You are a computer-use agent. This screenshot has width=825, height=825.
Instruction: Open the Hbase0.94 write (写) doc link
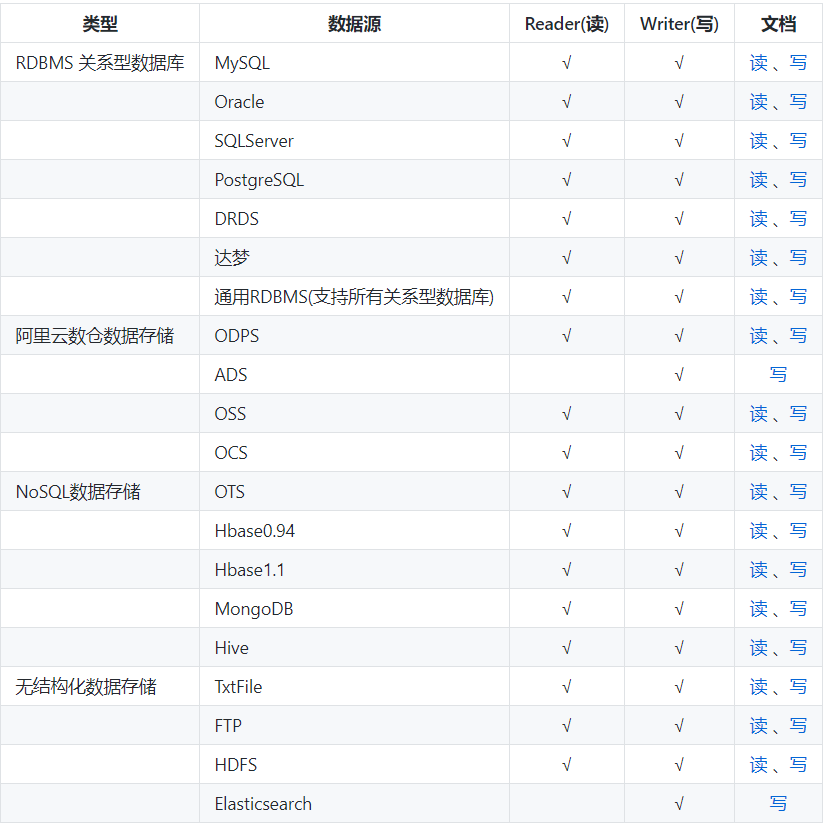click(x=798, y=530)
